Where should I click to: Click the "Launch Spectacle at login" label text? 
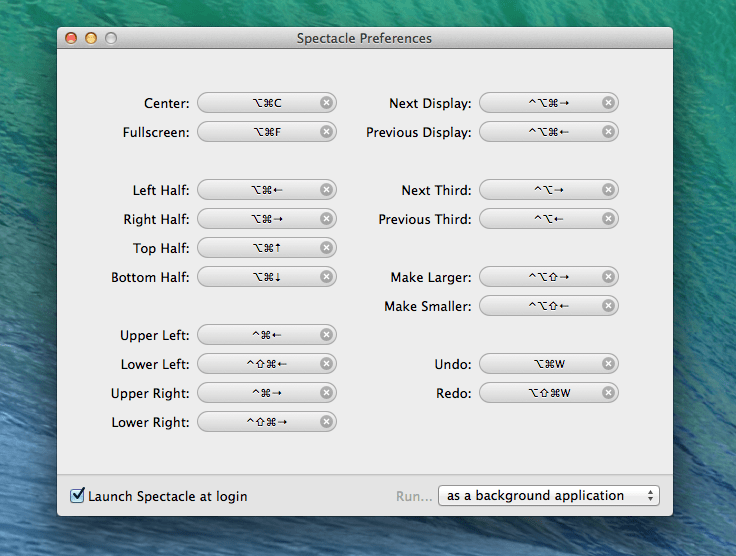168,496
